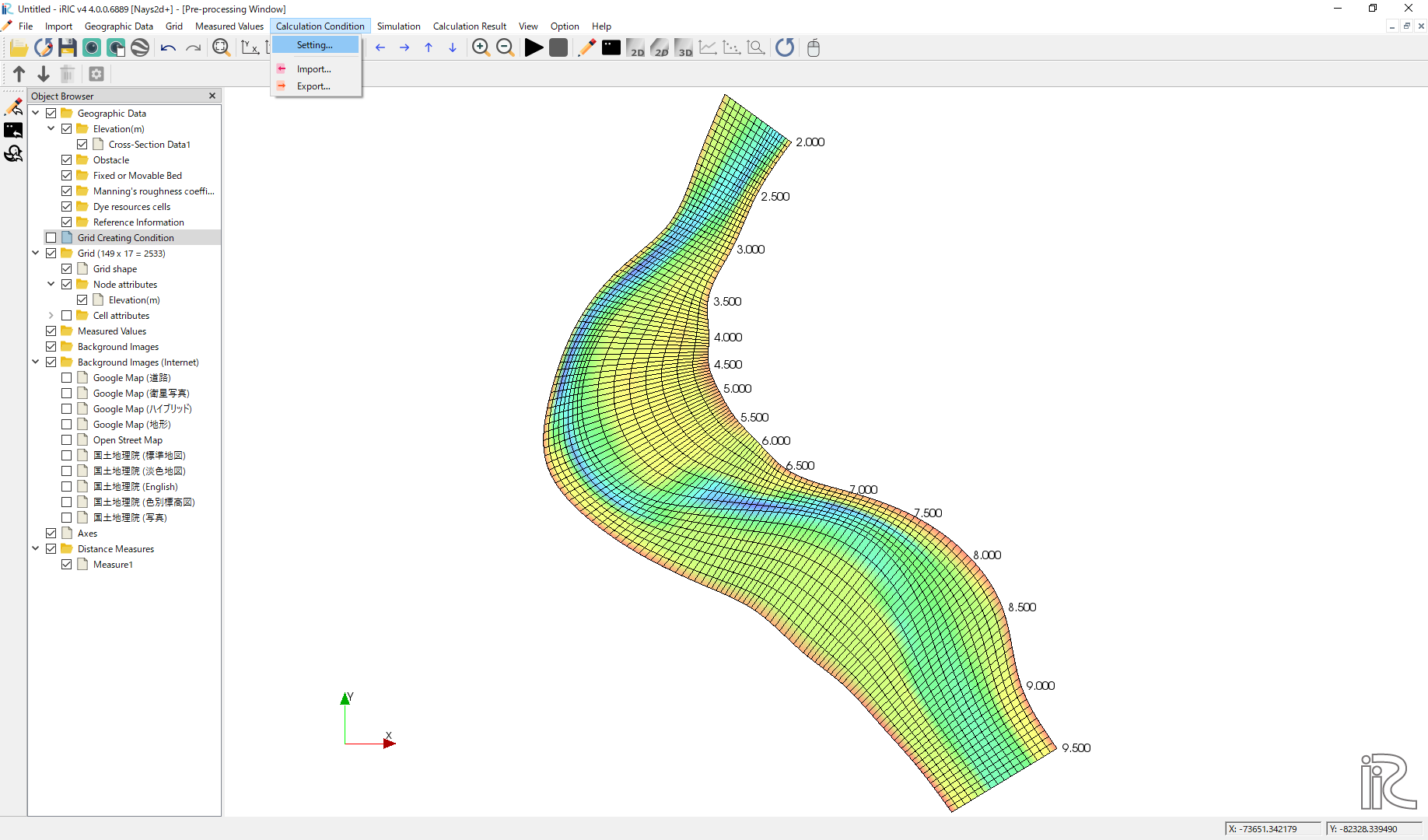Move selected item down arrow
The image size is (1428, 840).
44,74
